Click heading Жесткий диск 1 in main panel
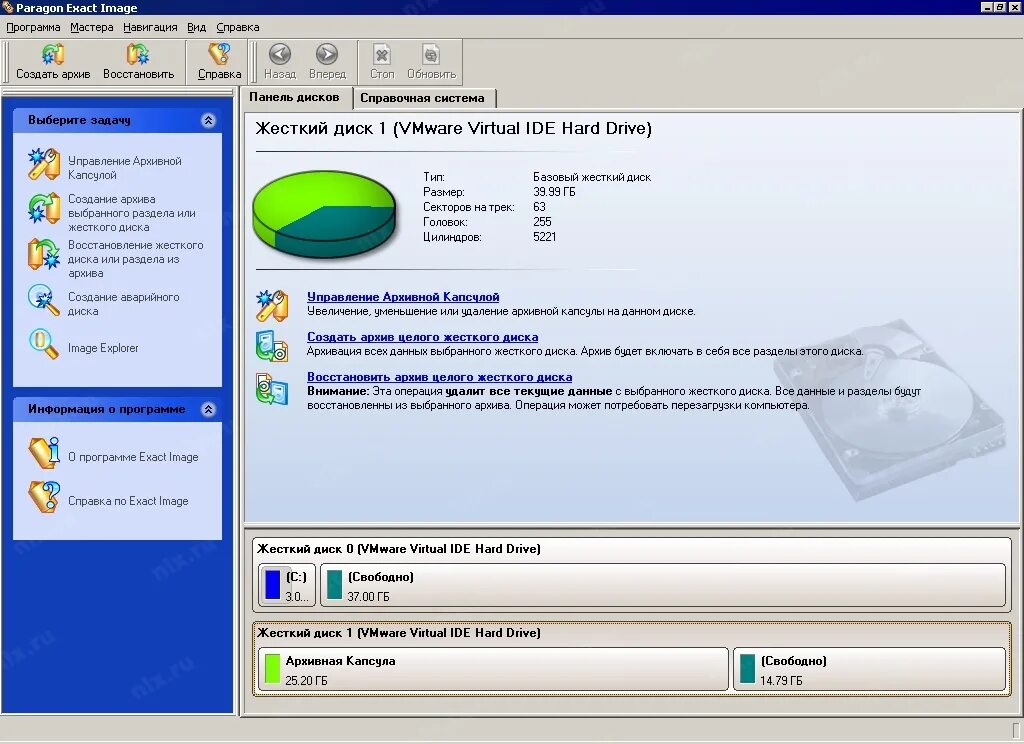Viewport: 1024px width, 744px height. click(x=453, y=128)
